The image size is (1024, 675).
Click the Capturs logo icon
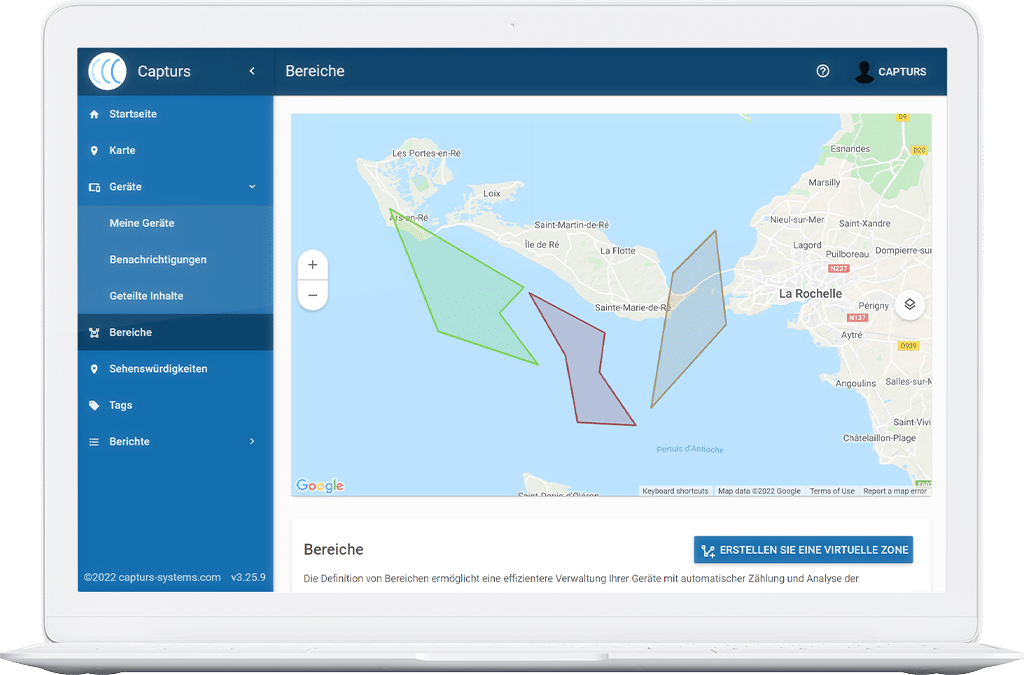click(x=107, y=71)
